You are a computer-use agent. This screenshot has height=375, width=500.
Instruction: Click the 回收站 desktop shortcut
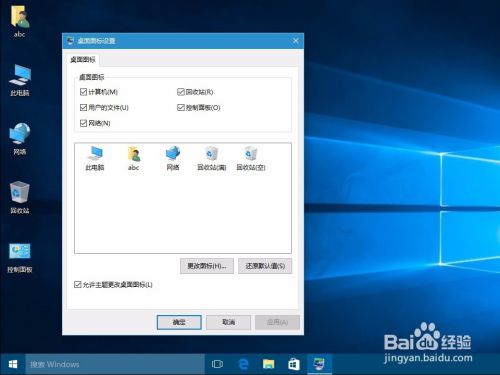pyautogui.click(x=20, y=197)
